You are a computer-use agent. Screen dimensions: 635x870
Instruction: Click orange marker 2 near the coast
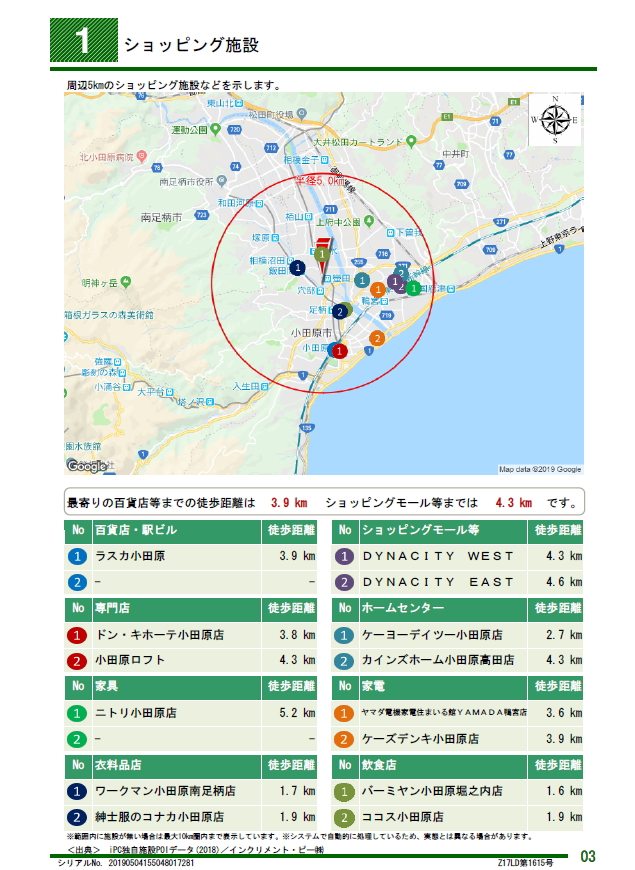[x=377, y=338]
